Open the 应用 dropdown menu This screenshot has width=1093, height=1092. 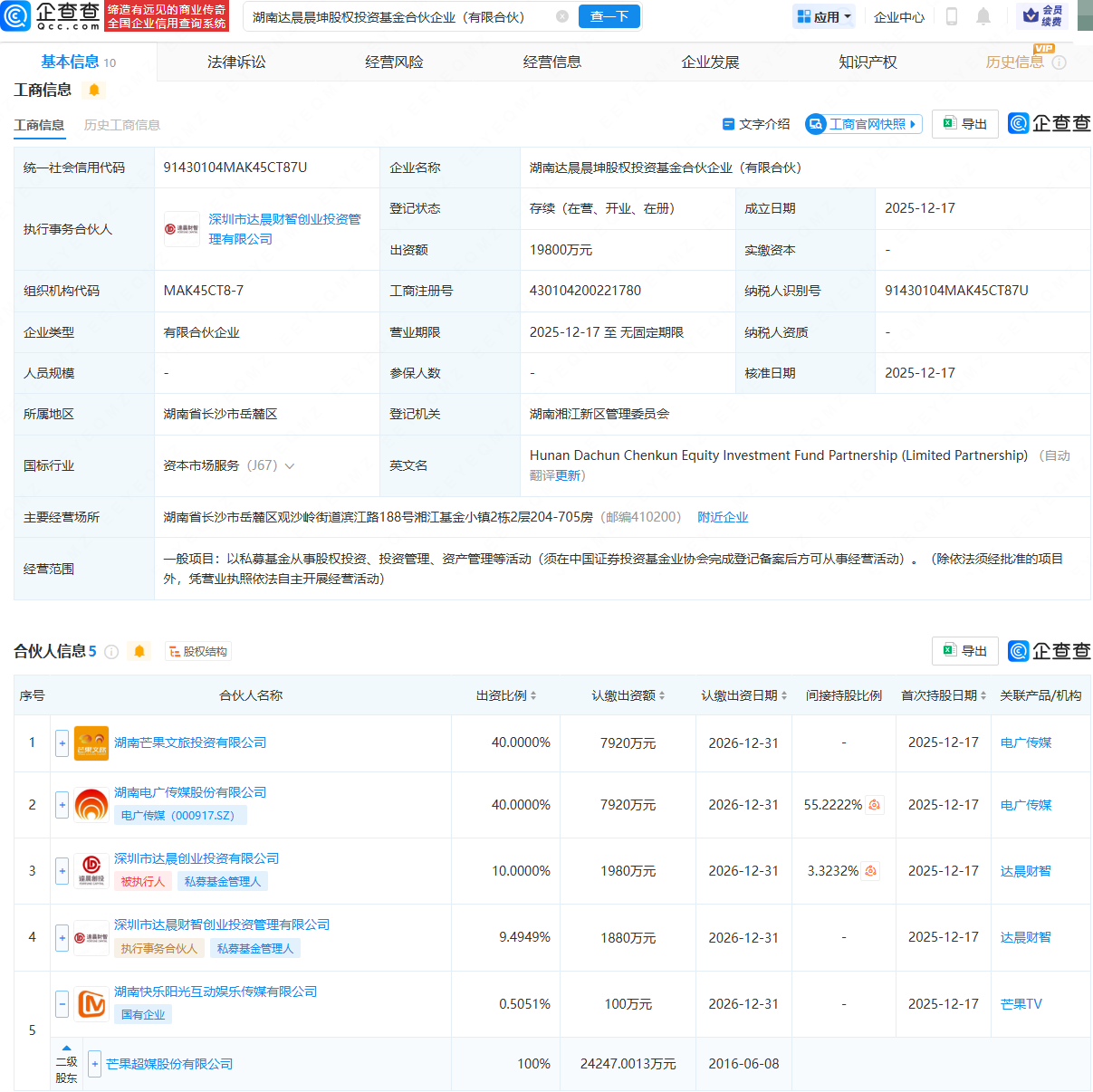click(x=824, y=16)
